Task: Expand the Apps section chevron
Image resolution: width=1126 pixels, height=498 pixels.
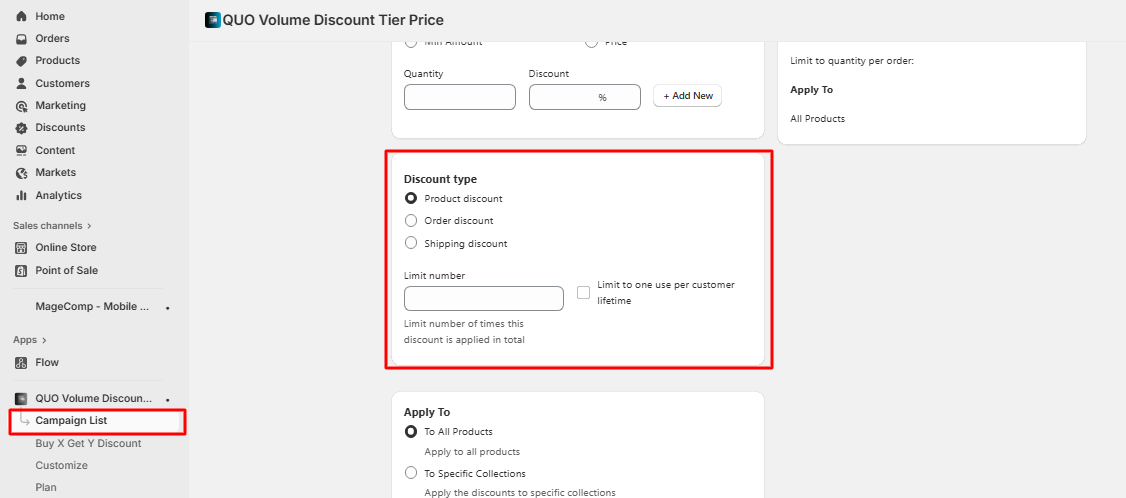Action: tap(45, 340)
